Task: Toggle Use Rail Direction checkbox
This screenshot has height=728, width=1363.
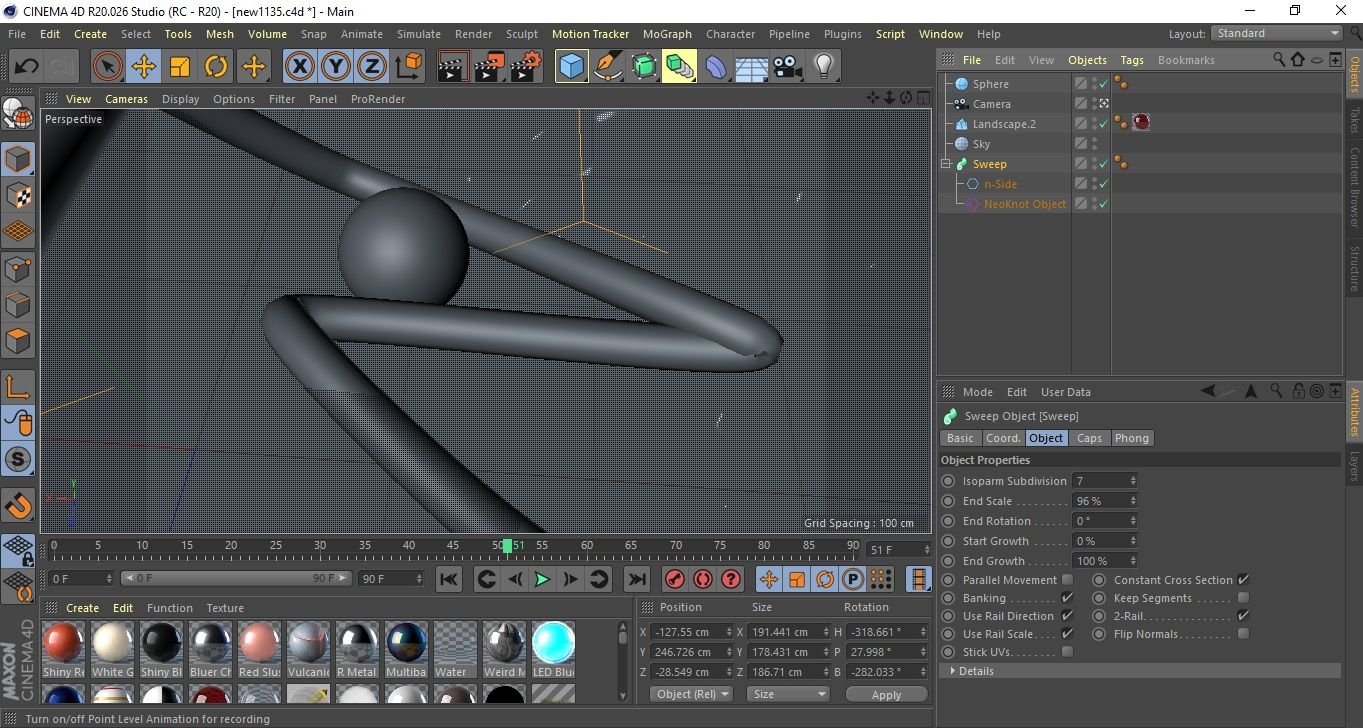Action: coord(1067,616)
